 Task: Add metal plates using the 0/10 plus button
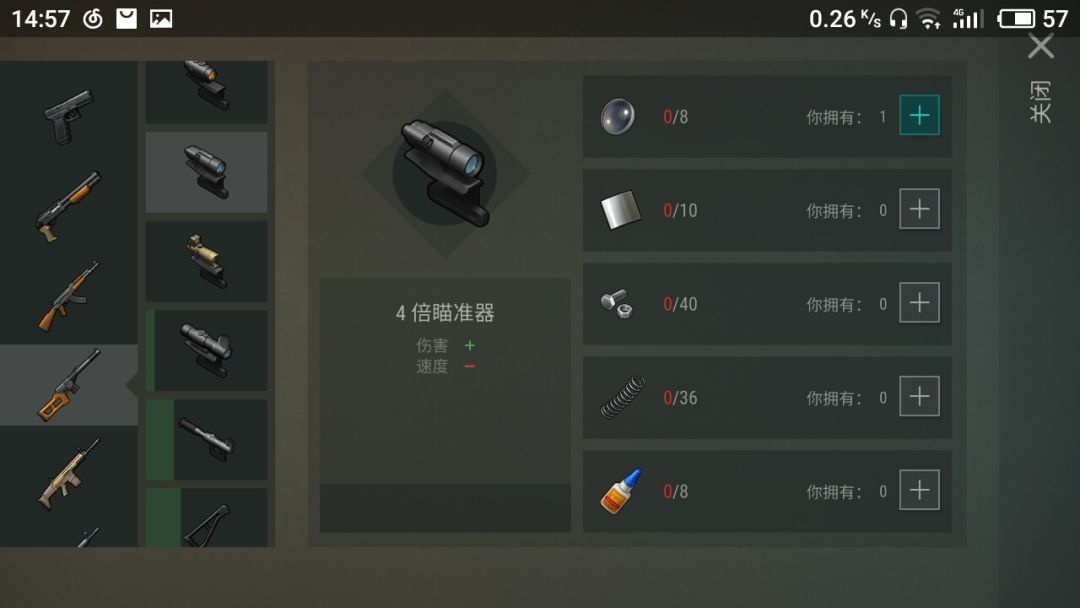coord(920,209)
